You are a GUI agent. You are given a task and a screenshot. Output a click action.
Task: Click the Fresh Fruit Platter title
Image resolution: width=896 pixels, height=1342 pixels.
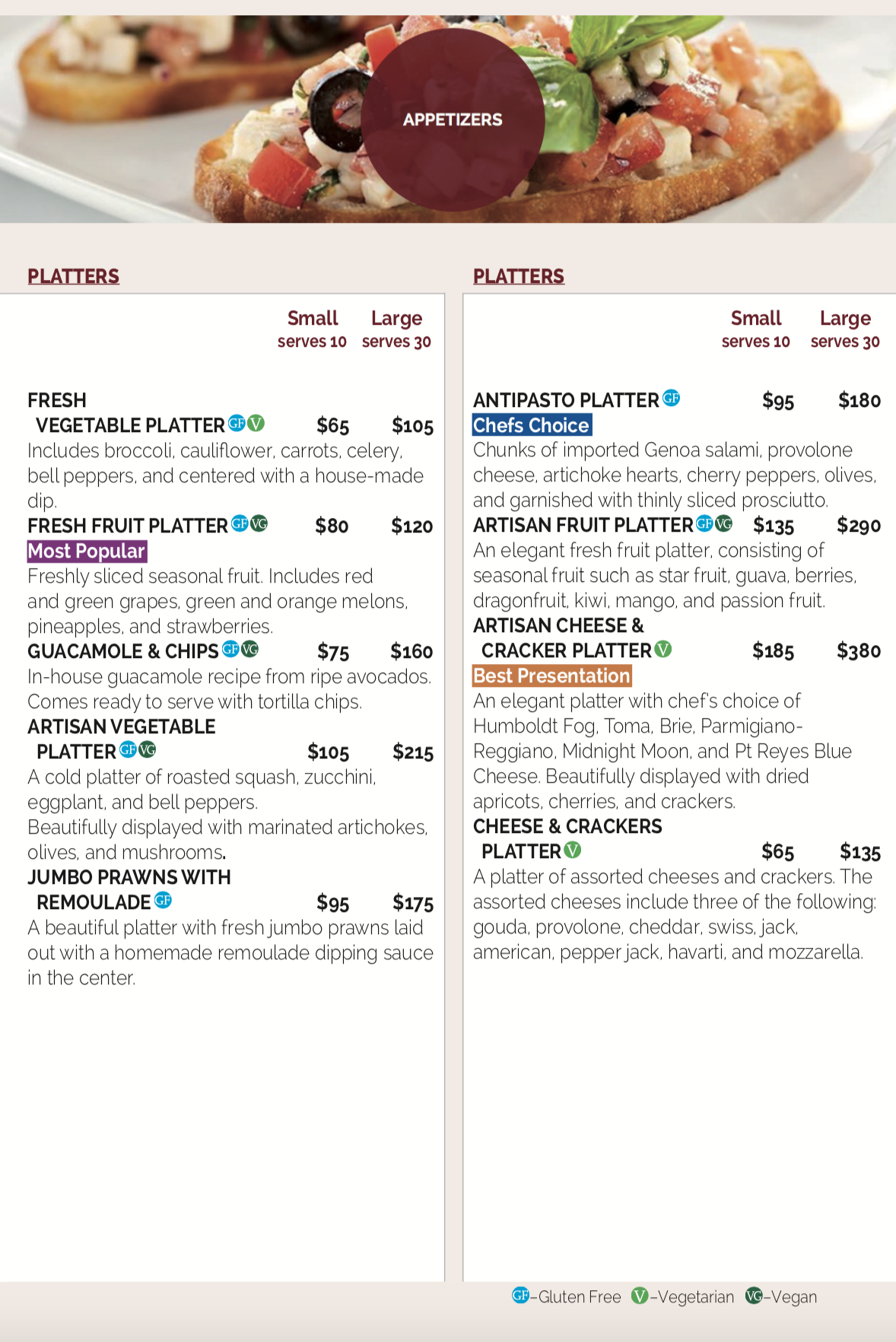(128, 526)
